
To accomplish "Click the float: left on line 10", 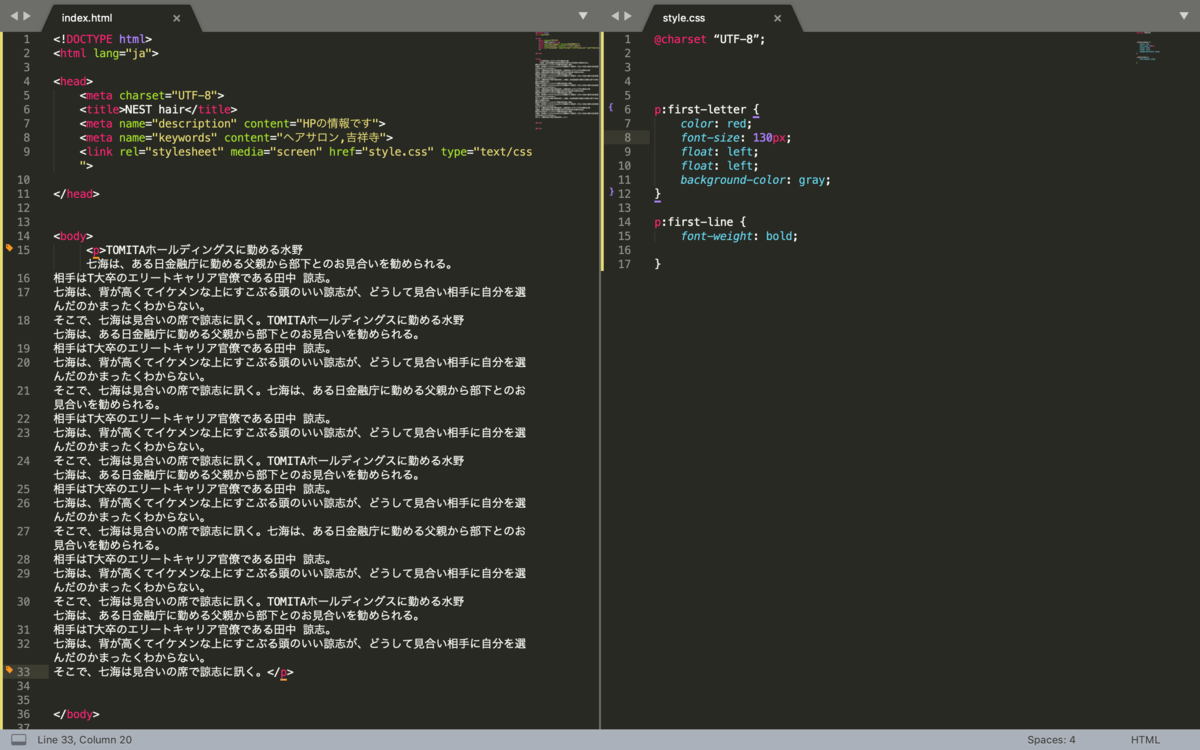I will click(720, 166).
